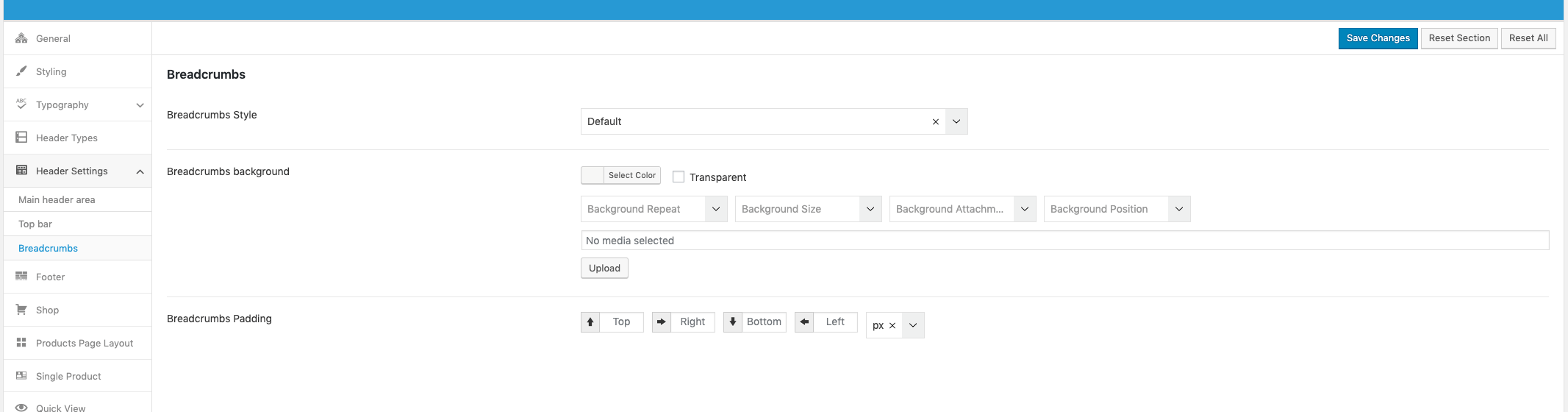Click the Footer section icon
1568x412 pixels.
(21, 277)
